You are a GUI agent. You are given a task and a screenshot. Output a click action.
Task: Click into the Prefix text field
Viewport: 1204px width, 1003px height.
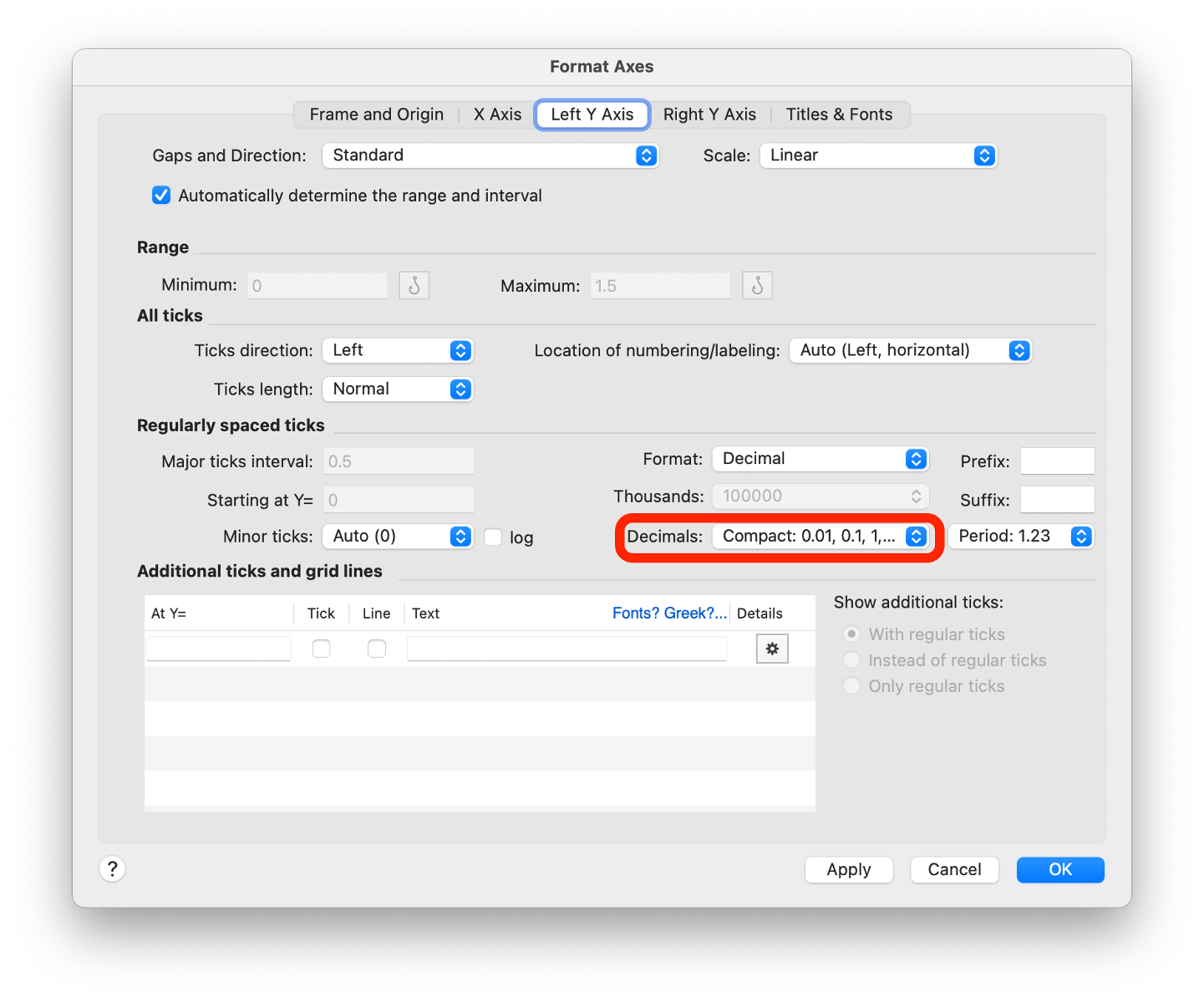click(x=1057, y=461)
